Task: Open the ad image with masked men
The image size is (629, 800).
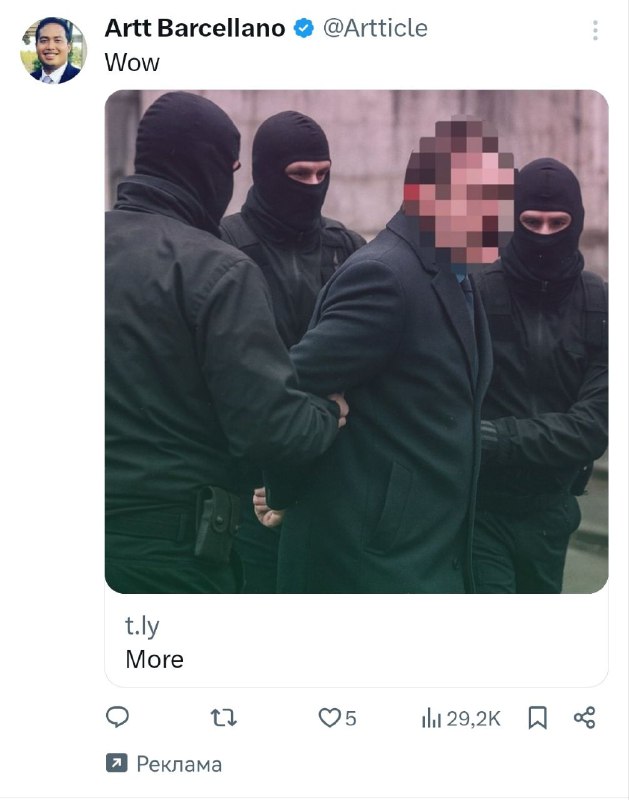Action: pos(356,341)
